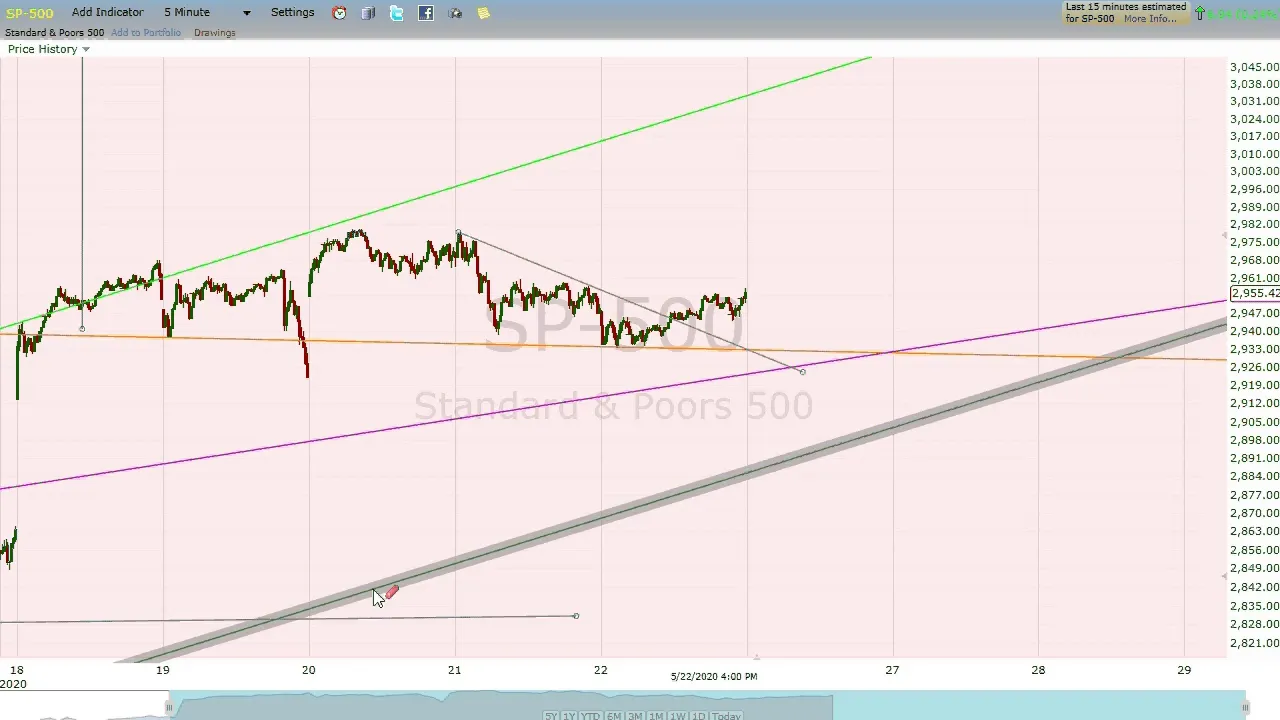This screenshot has width=1280, height=720.
Task: Select the 1M range button
Action: coord(656,716)
